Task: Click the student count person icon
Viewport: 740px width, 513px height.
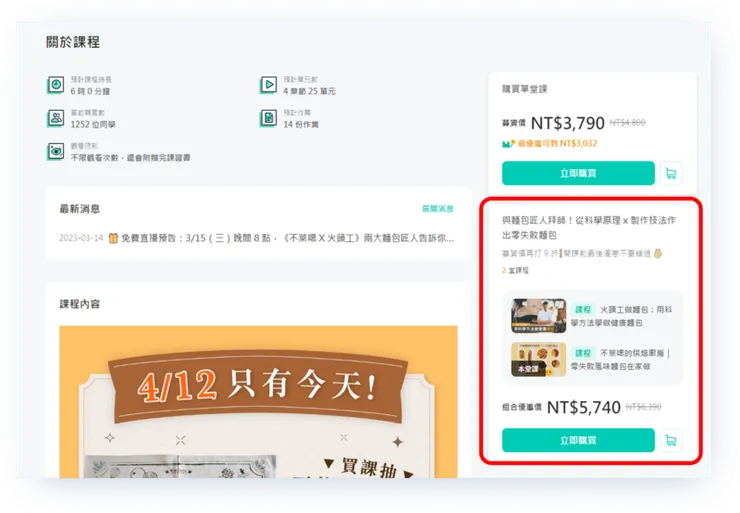Action: (55, 118)
